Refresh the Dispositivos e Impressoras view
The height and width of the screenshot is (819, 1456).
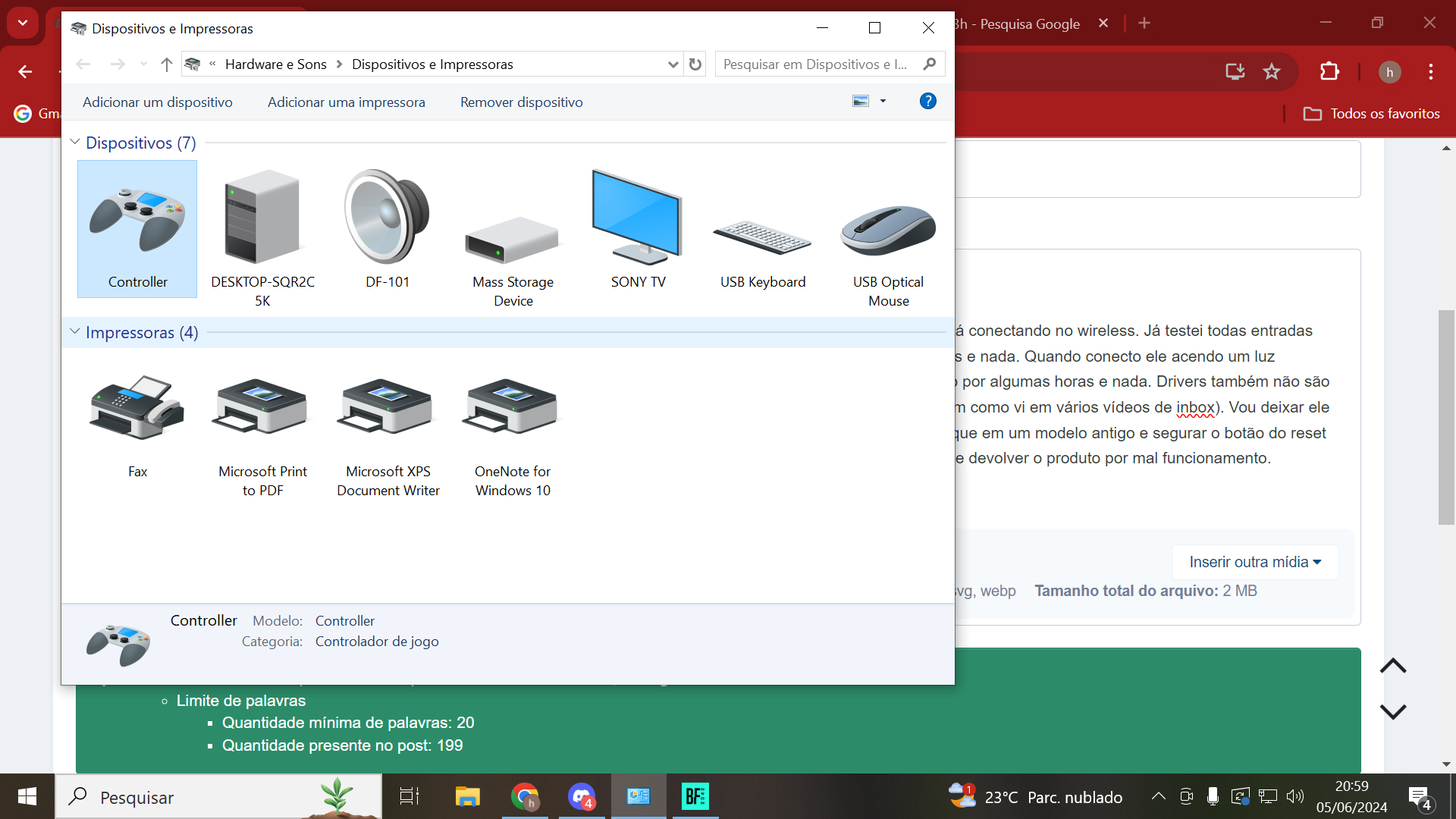(695, 64)
